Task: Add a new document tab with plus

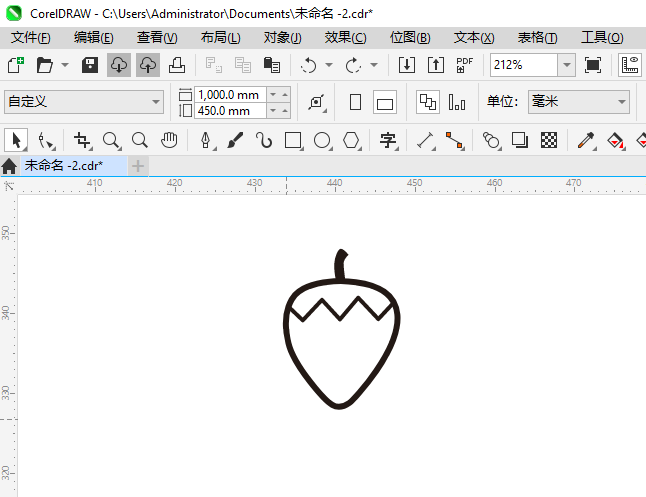Action: click(138, 166)
